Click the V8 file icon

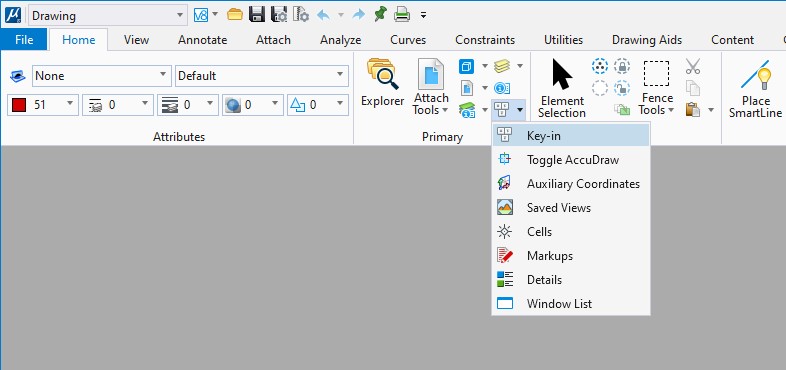[201, 15]
